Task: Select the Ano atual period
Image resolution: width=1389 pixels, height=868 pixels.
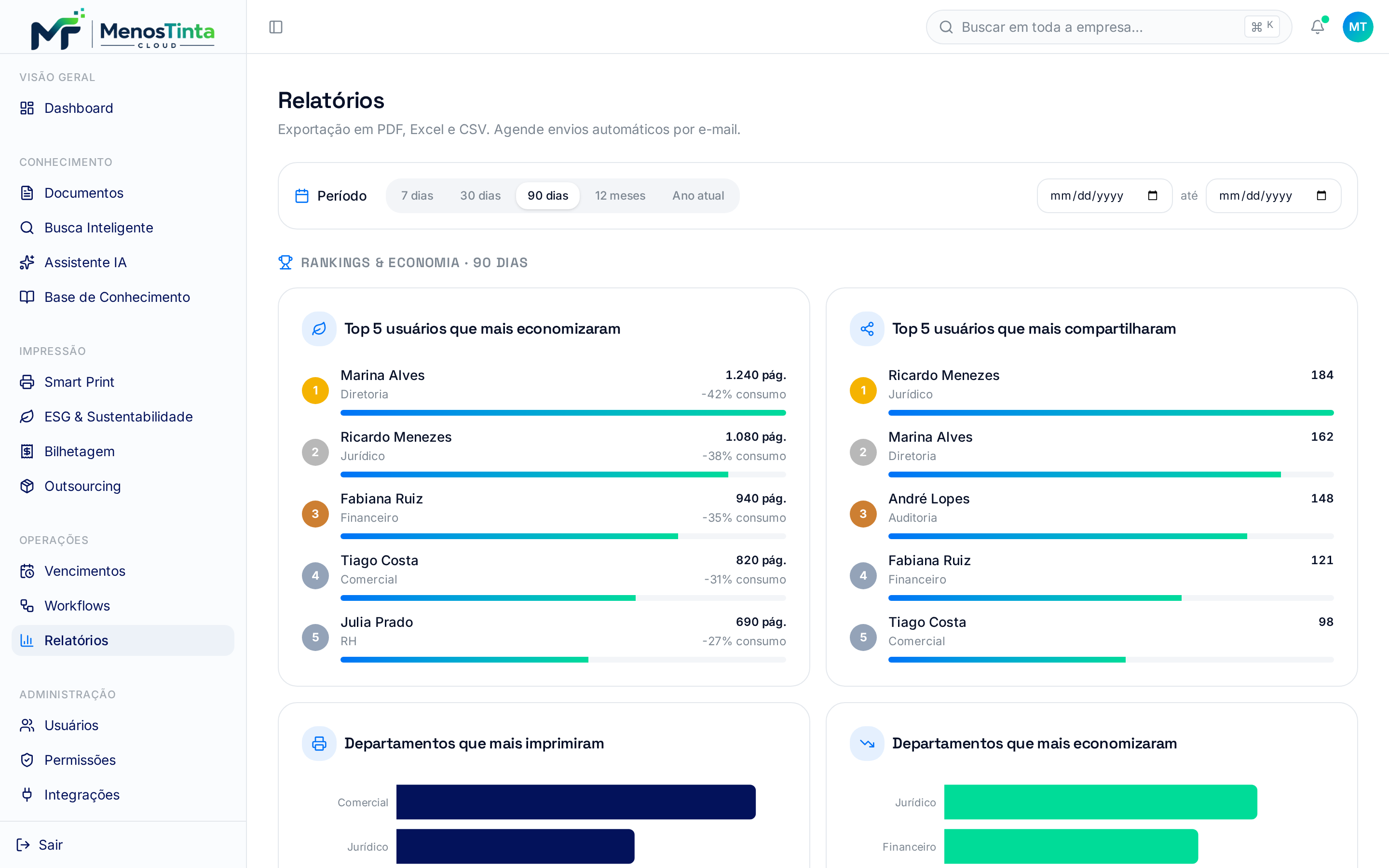Action: click(x=698, y=196)
